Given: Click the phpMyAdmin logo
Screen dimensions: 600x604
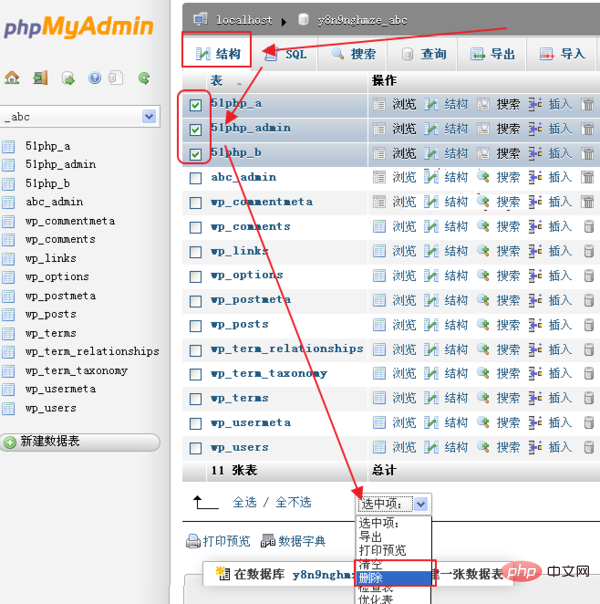Looking at the screenshot, I should point(79,27).
